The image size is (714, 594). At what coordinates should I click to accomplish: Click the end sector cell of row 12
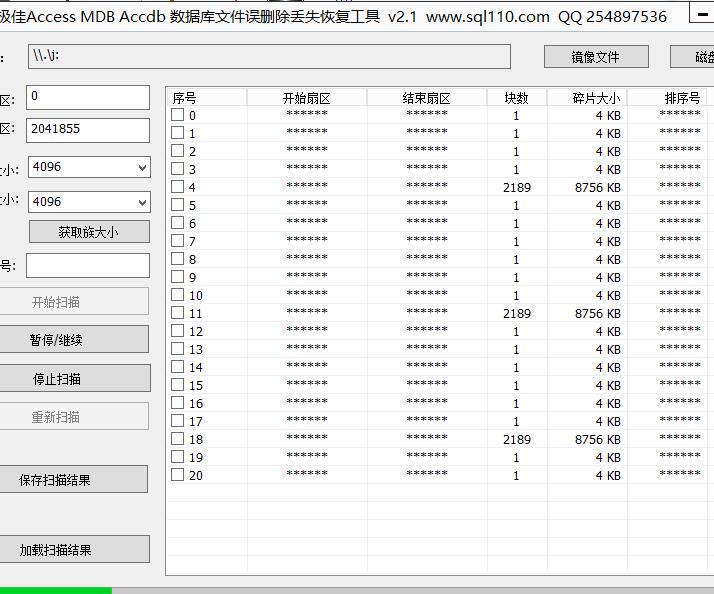(427, 330)
